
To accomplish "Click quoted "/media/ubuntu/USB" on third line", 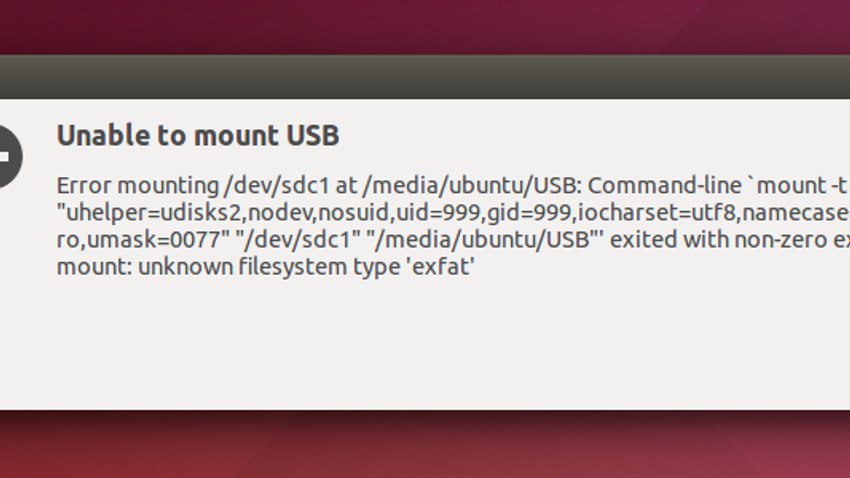I will click(x=484, y=240).
